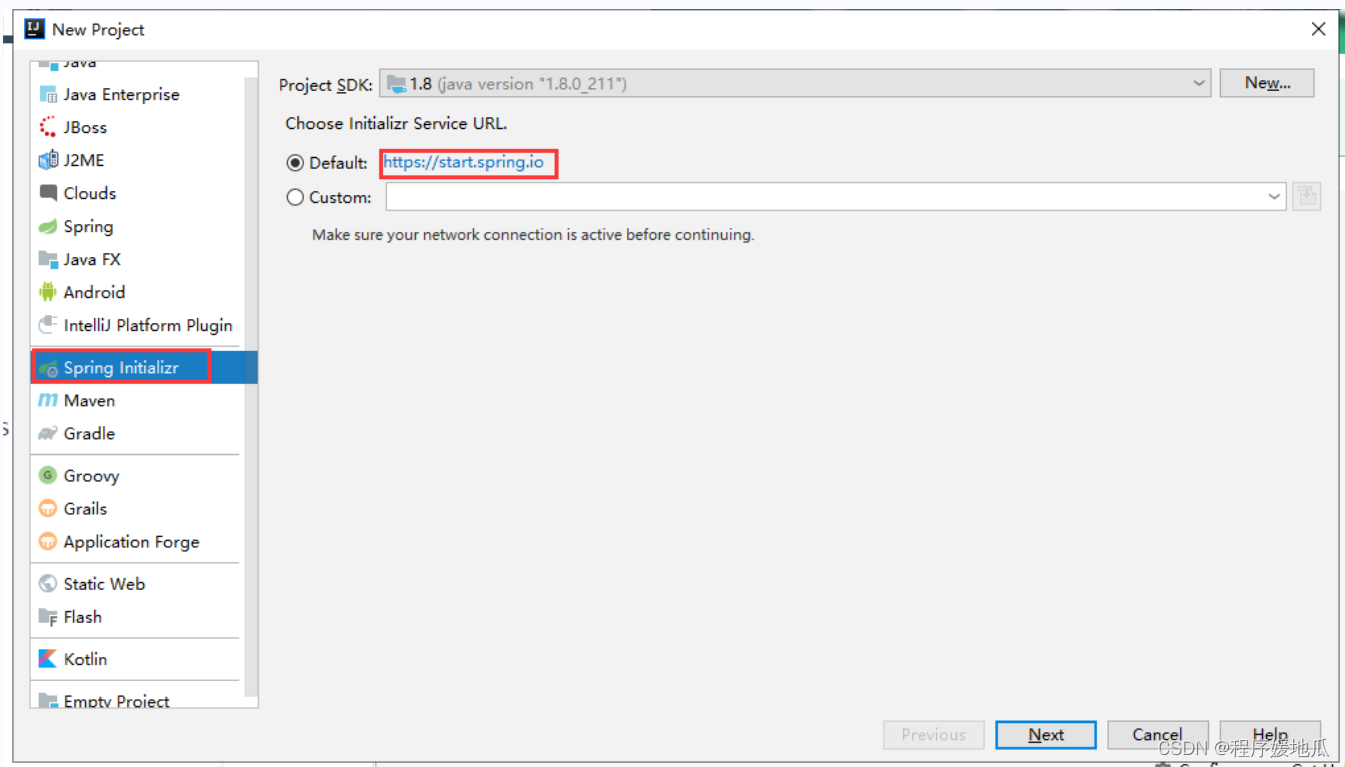This screenshot has height=767, width=1345.
Task: Open the https://start.spring.io link
Action: click(x=464, y=162)
